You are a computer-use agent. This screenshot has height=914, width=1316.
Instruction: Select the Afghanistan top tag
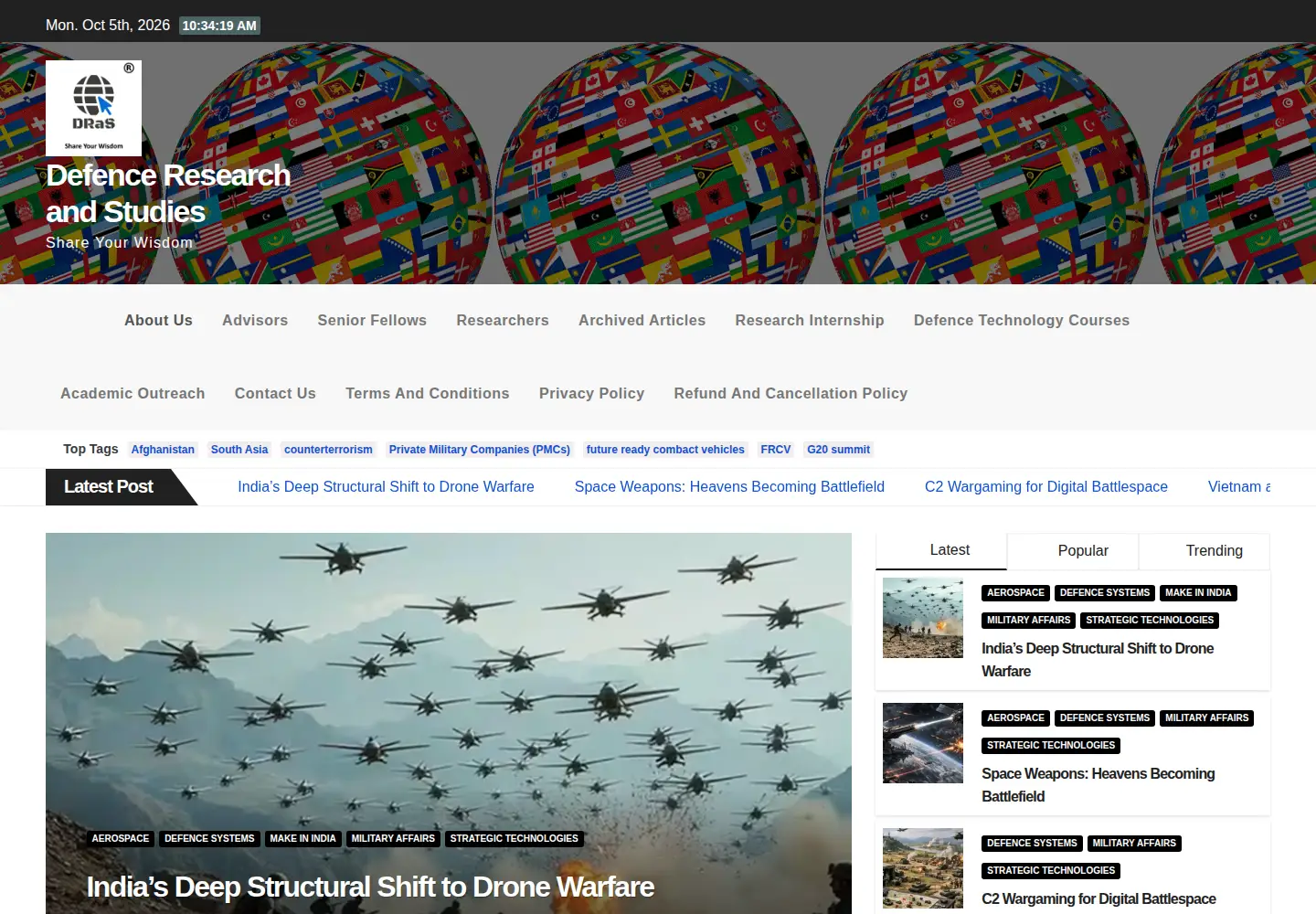[x=163, y=450]
